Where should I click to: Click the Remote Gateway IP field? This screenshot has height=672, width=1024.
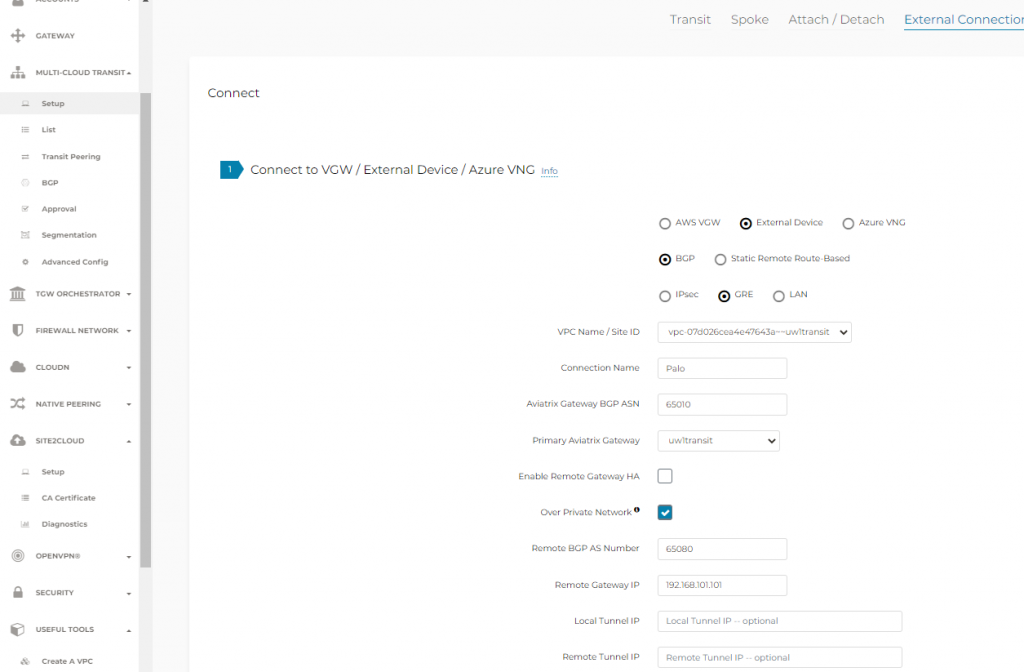coord(722,585)
